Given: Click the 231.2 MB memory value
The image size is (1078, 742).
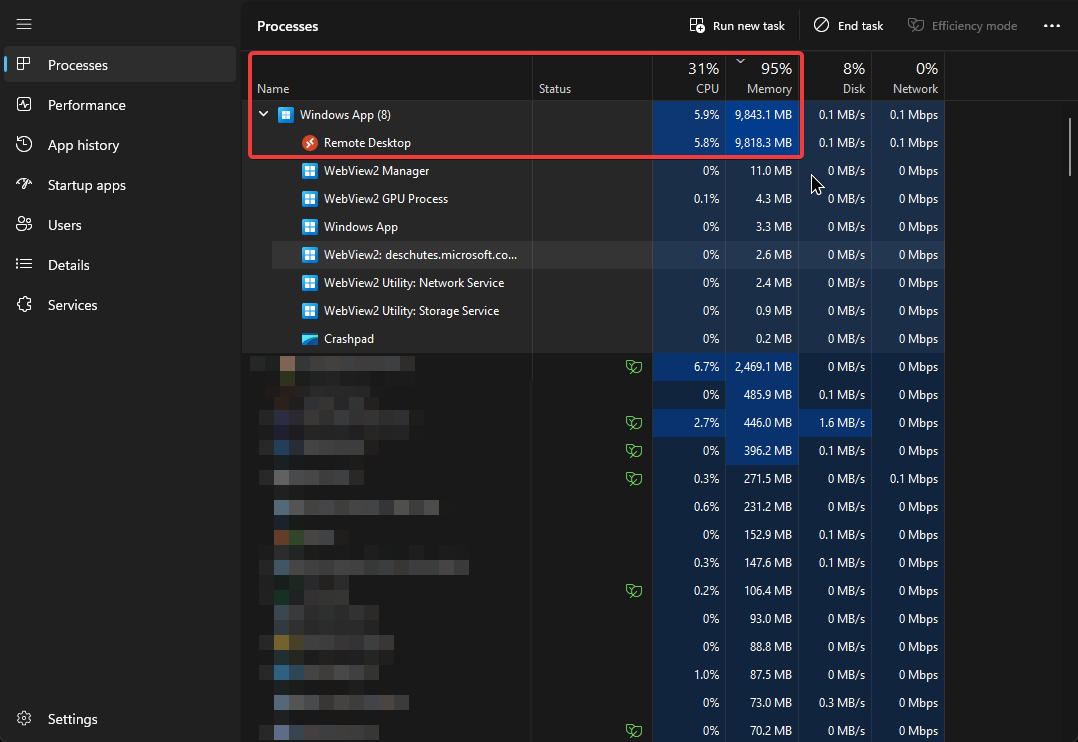Looking at the screenshot, I should click(x=767, y=507).
